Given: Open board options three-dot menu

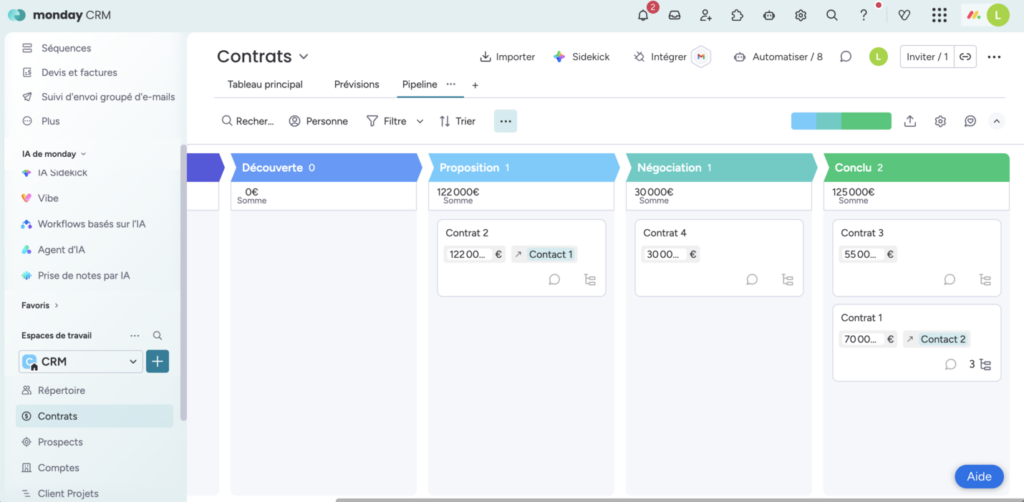Looking at the screenshot, I should point(994,57).
